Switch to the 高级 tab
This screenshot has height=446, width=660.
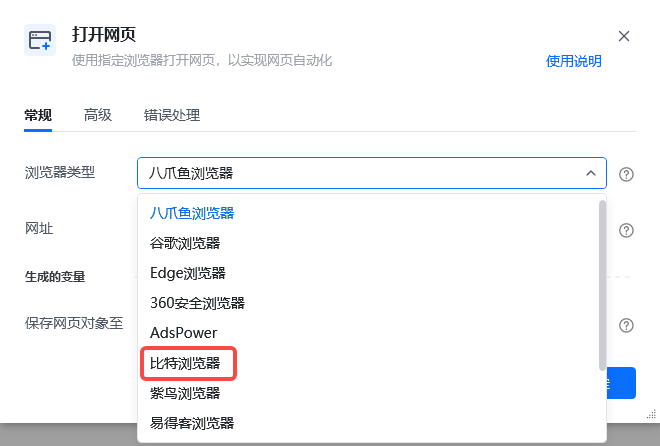[x=98, y=115]
